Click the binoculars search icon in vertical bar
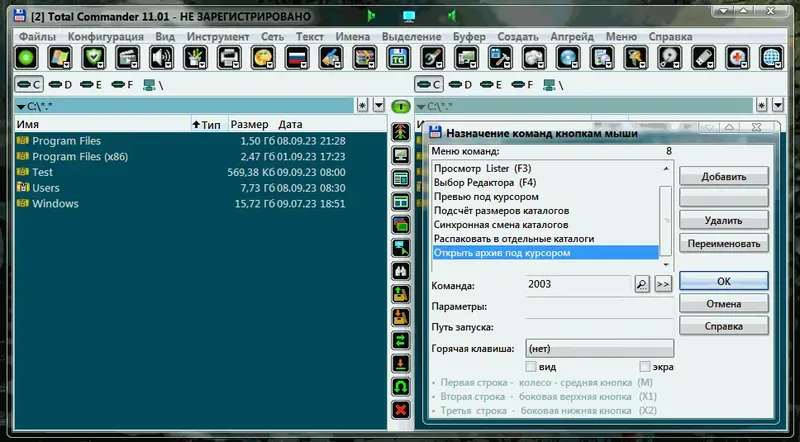Screen dimensions: 800x442 401,271
